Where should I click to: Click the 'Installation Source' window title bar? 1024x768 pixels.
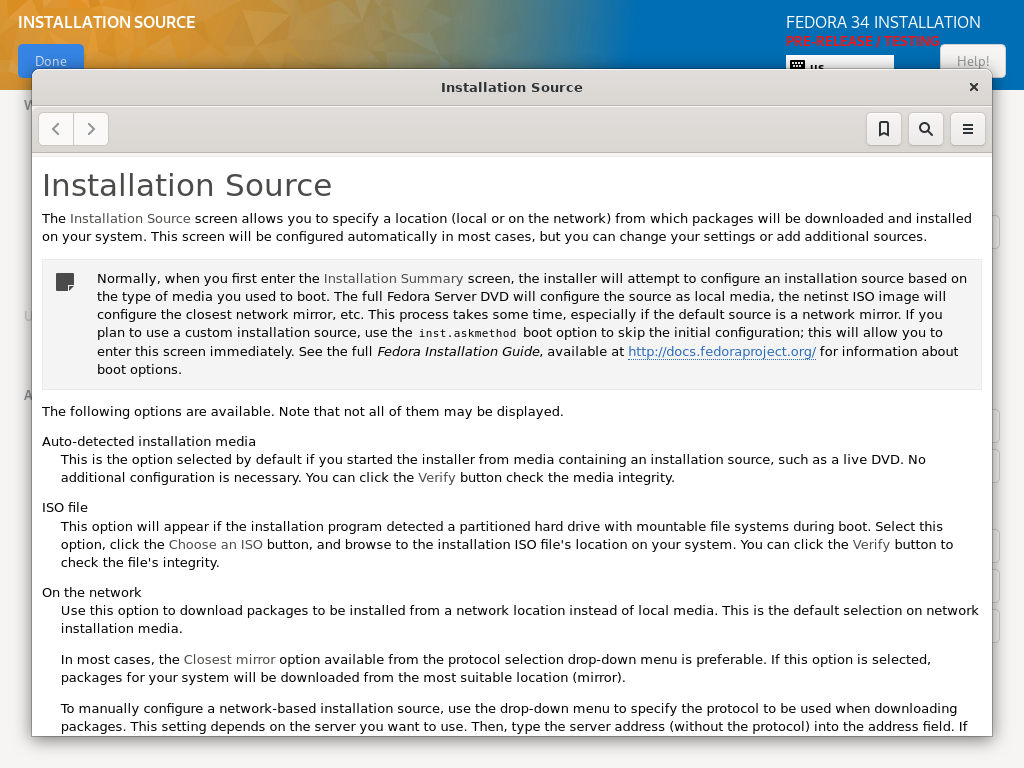click(511, 87)
